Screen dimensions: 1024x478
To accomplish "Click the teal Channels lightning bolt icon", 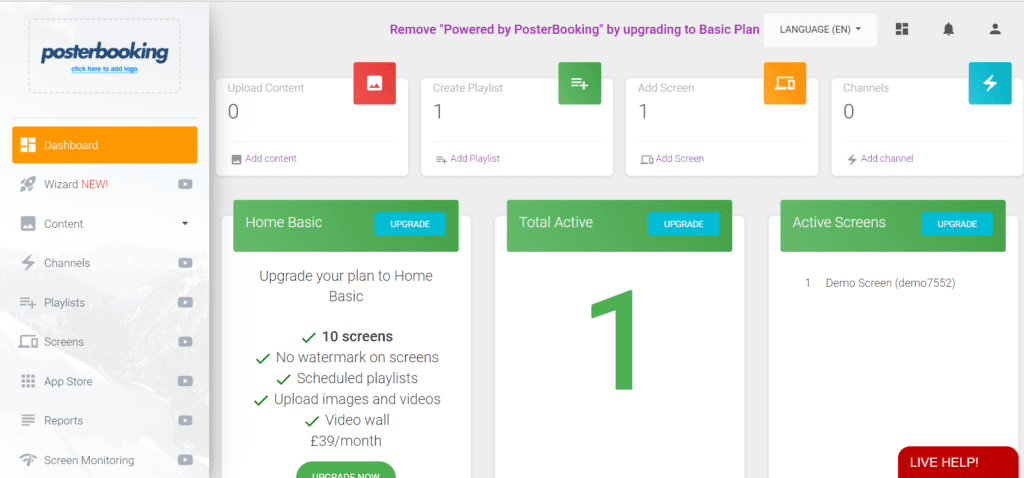I will [990, 83].
